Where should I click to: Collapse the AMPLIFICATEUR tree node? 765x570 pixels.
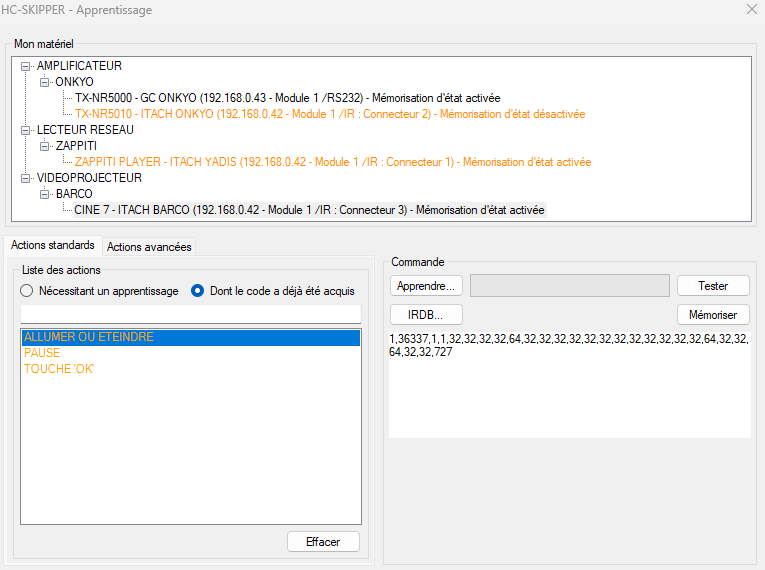point(25,66)
